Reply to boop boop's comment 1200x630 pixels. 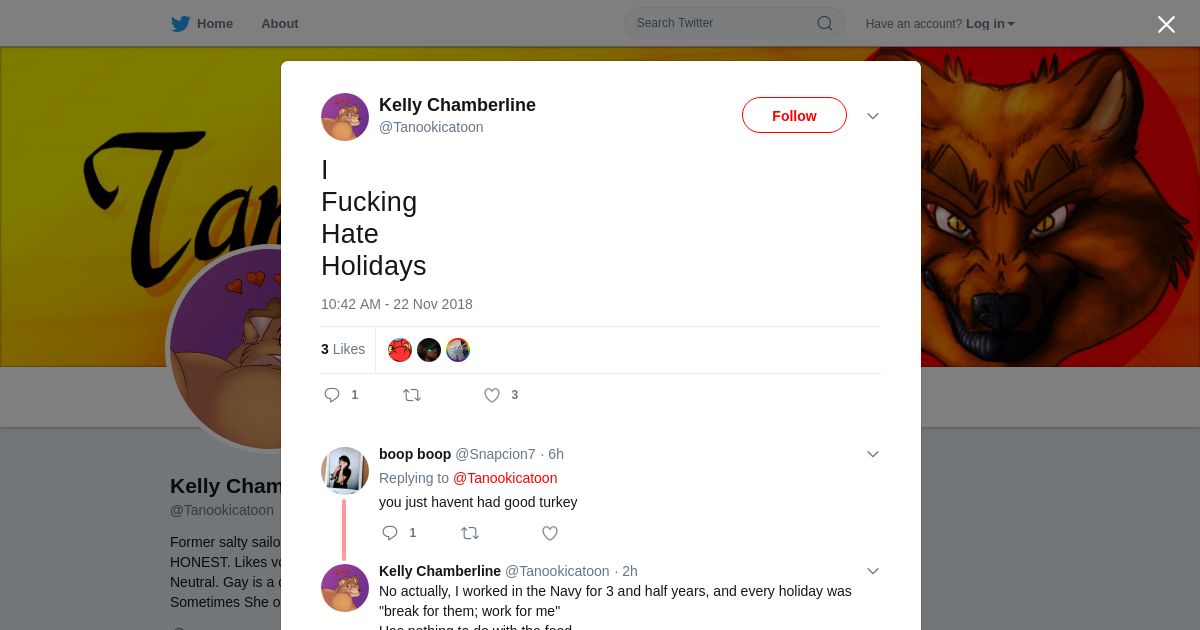(390, 533)
